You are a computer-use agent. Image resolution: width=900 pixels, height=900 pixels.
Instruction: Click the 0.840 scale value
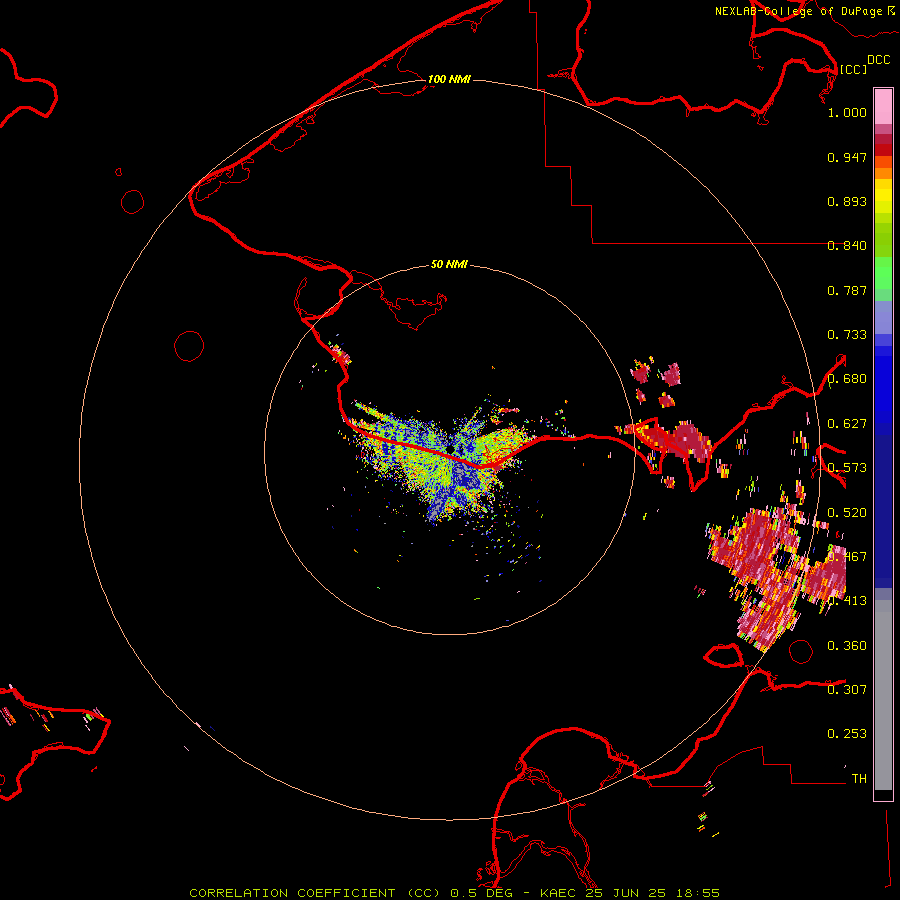pos(847,246)
